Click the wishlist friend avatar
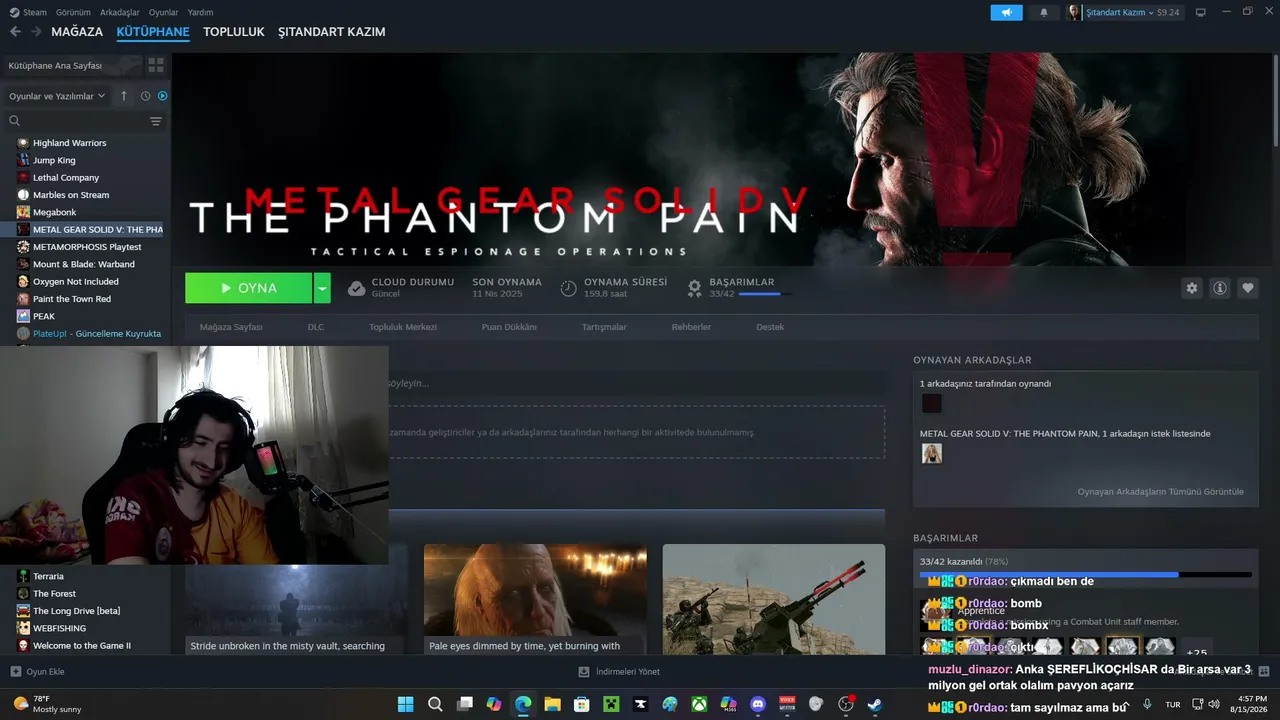The height and width of the screenshot is (720, 1280). [932, 454]
